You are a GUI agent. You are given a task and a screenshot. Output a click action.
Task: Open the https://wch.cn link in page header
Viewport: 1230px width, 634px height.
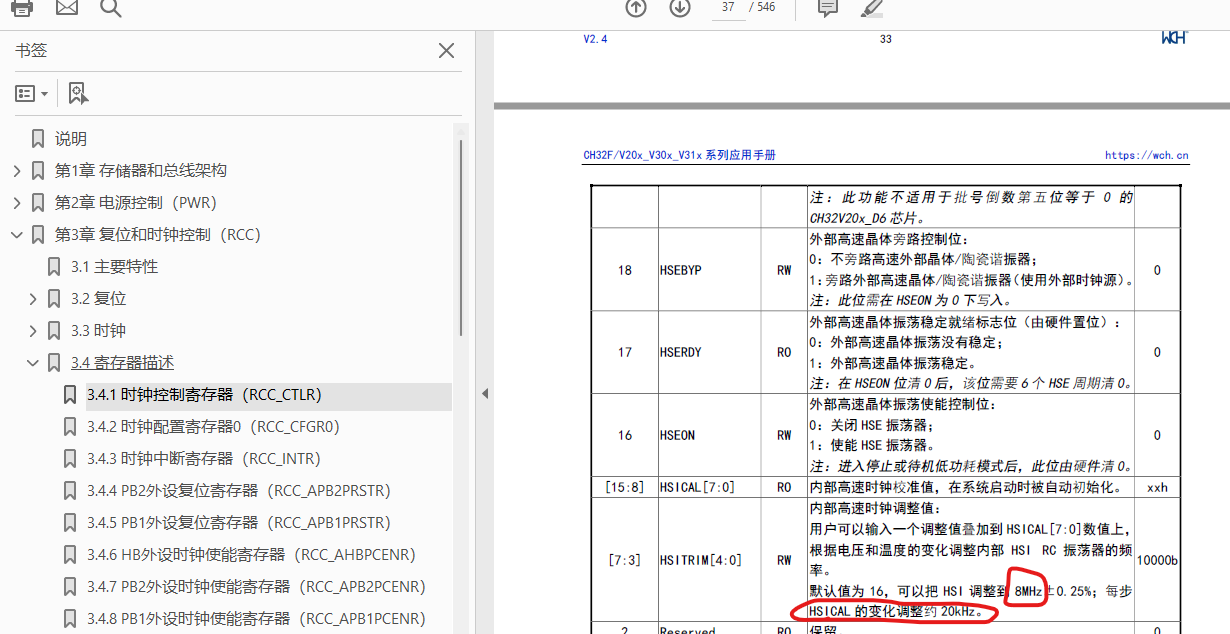[x=1147, y=155]
